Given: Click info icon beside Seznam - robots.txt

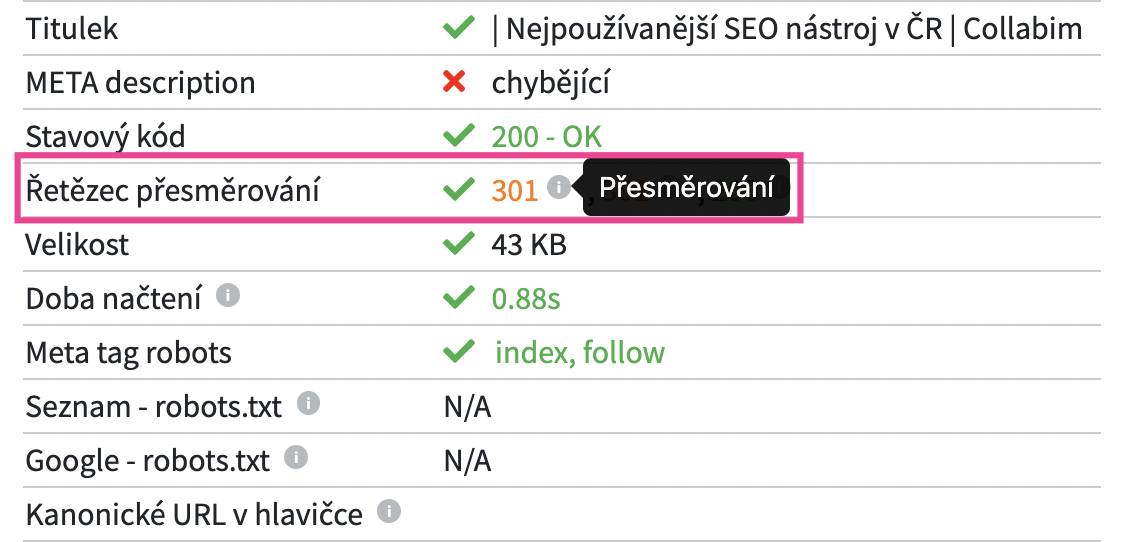Looking at the screenshot, I should pos(308,404).
